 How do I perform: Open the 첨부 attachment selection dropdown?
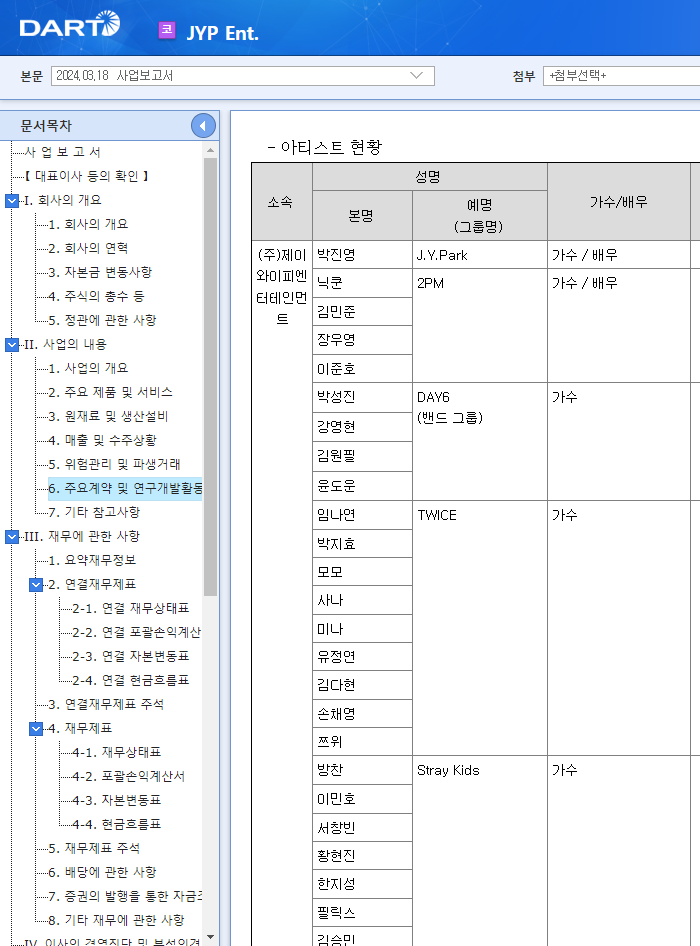pos(622,75)
